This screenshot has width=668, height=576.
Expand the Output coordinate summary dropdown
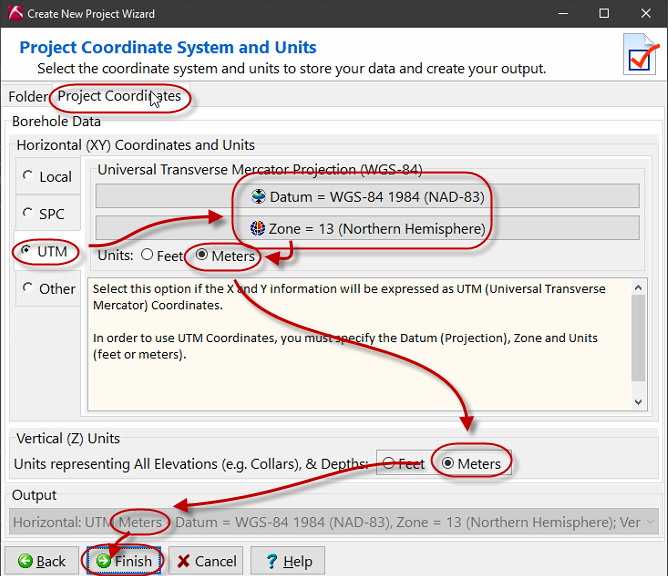click(651, 521)
